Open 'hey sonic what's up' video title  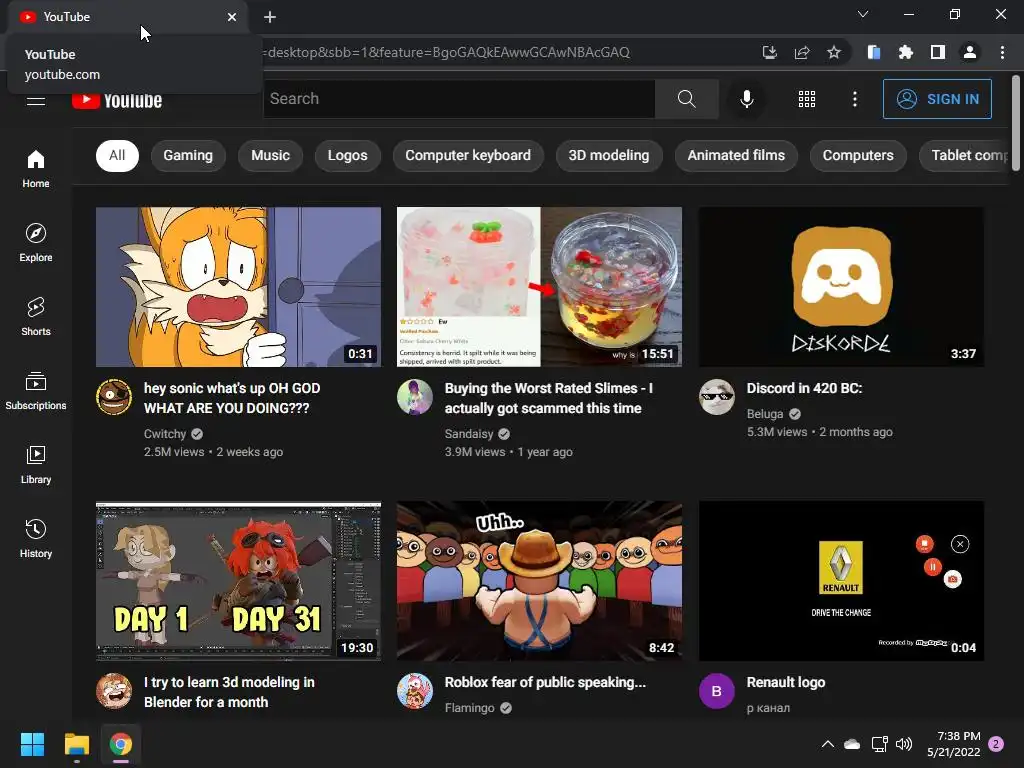pyautogui.click(x=232, y=398)
